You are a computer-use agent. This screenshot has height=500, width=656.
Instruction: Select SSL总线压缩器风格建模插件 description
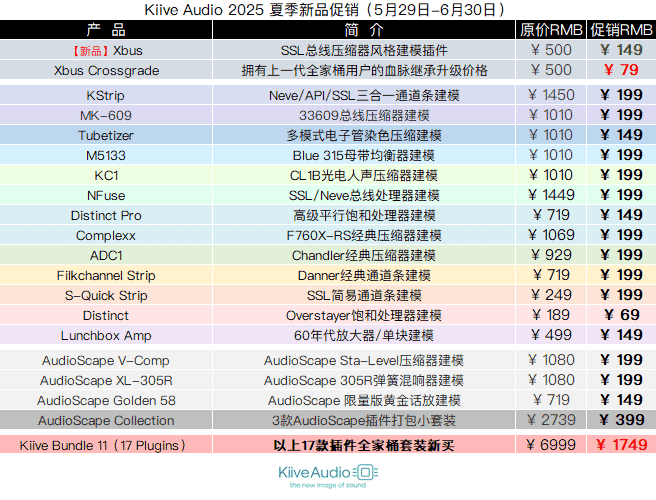pos(364,51)
